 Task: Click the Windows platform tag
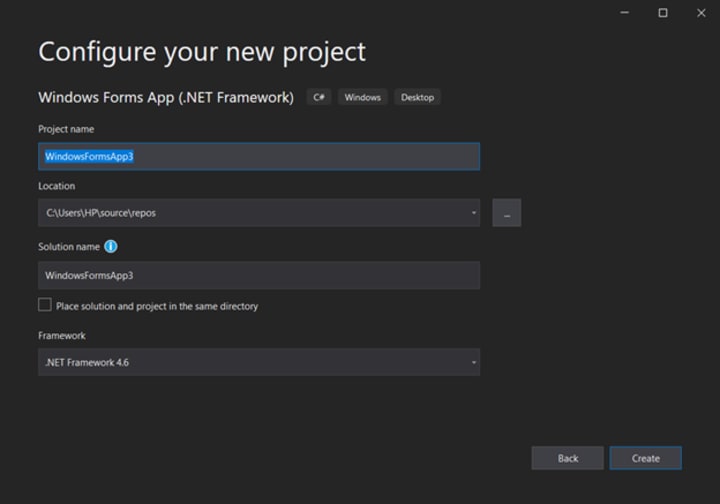363,97
